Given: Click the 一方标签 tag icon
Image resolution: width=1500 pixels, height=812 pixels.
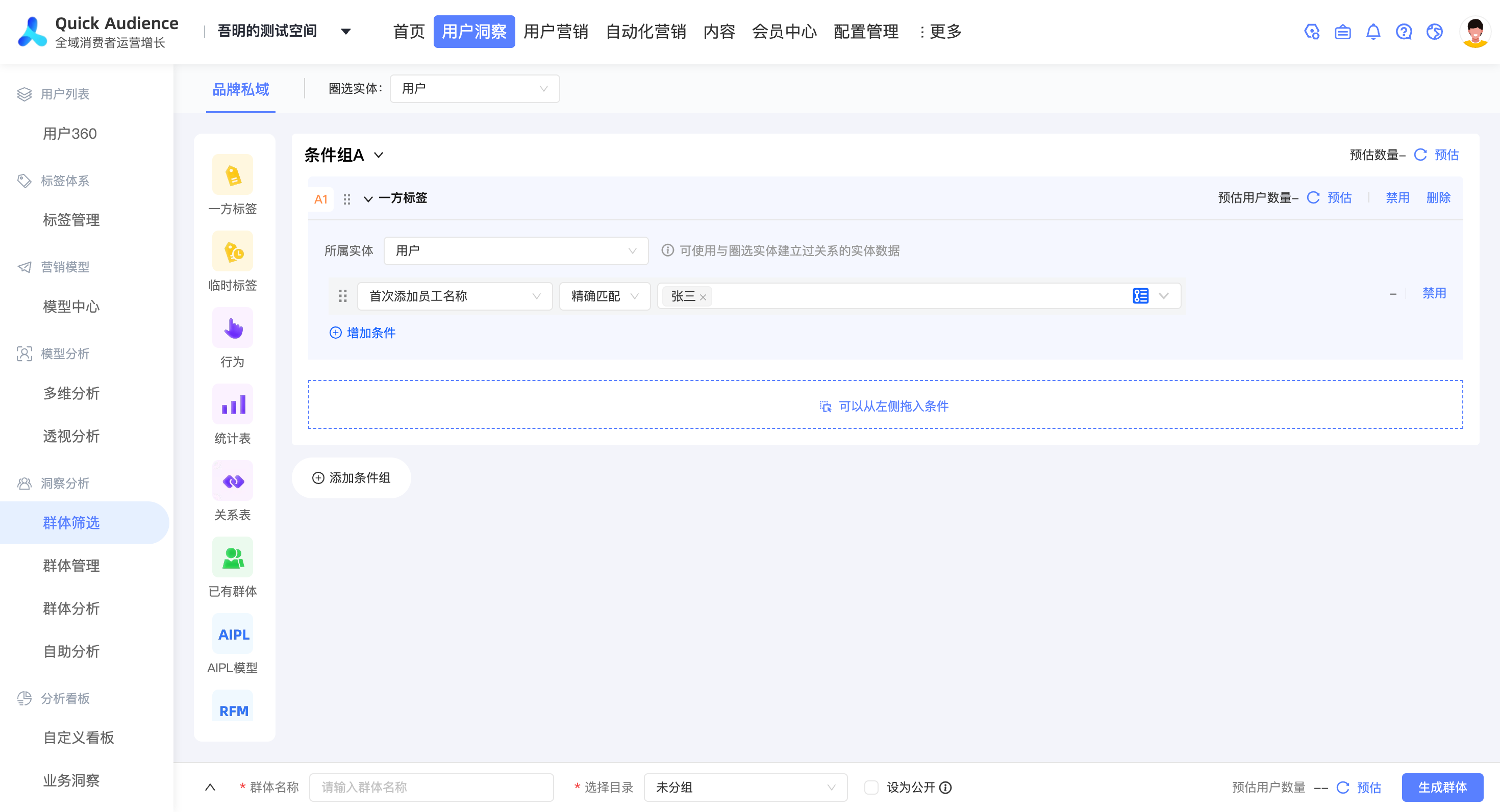Looking at the screenshot, I should 232,175.
